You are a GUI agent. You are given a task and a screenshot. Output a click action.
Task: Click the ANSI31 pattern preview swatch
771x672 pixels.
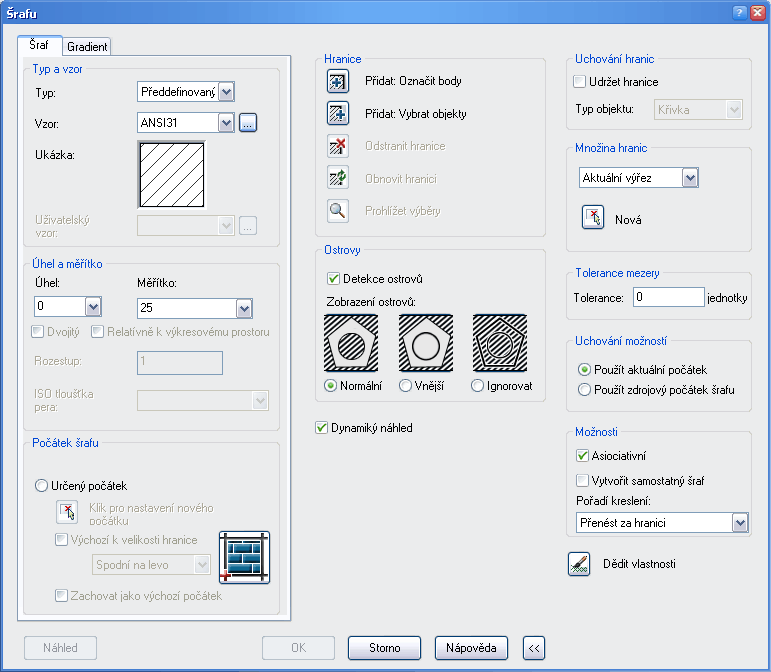coord(172,174)
